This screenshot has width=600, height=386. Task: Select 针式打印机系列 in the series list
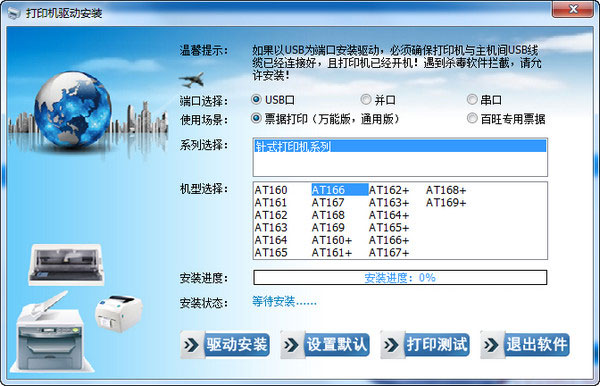point(400,146)
